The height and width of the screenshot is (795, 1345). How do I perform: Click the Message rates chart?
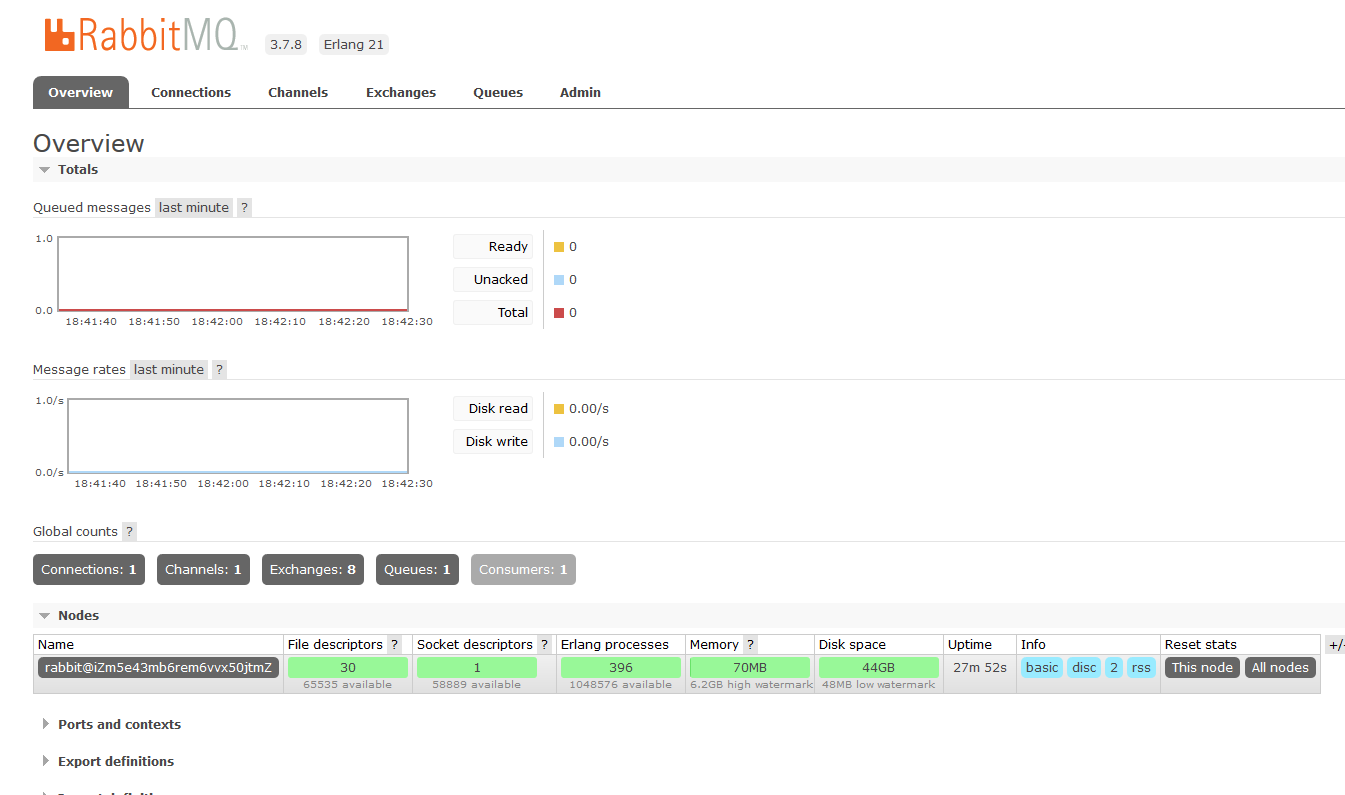(238, 436)
